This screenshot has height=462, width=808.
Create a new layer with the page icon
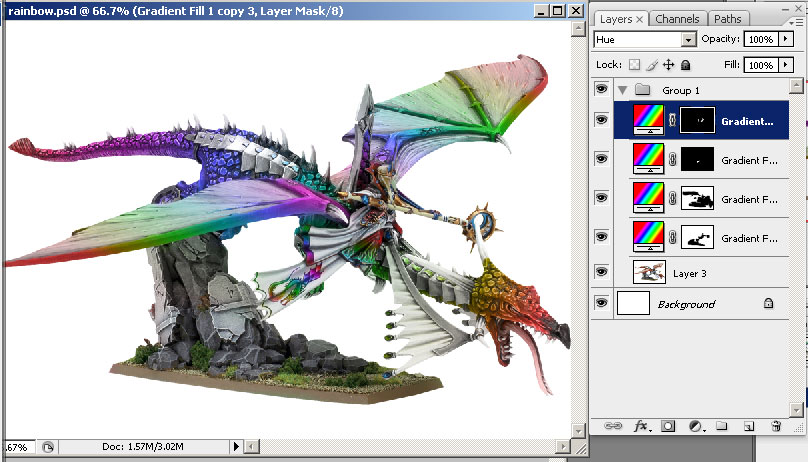(749, 426)
